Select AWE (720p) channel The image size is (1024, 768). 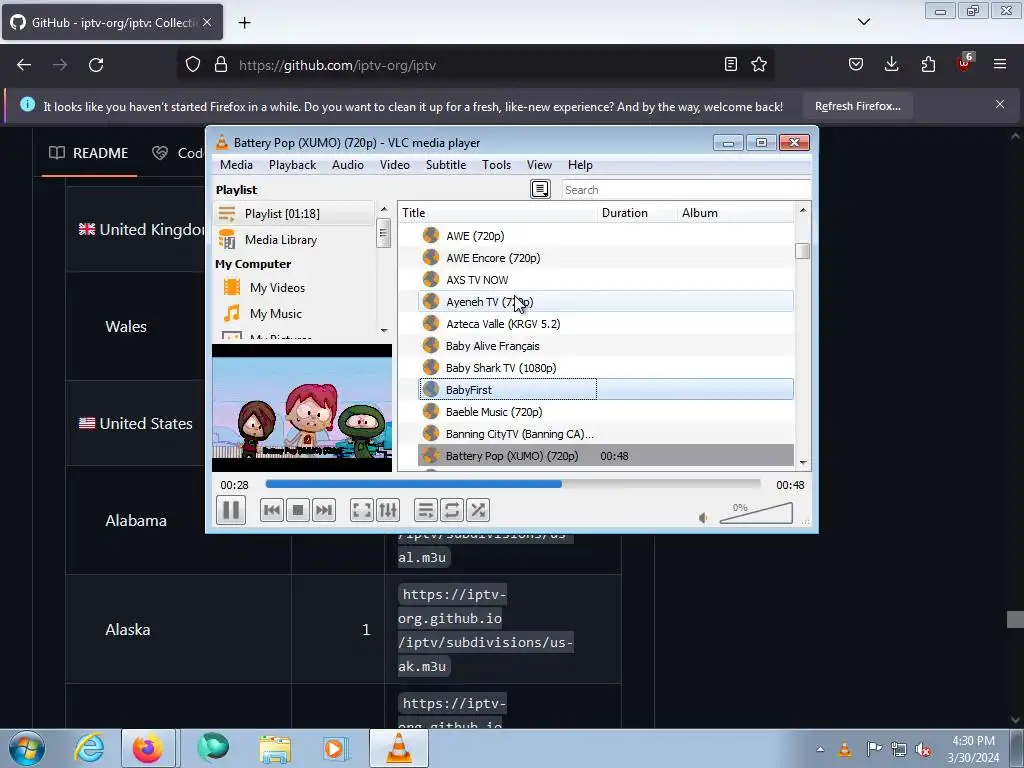[x=605, y=236]
